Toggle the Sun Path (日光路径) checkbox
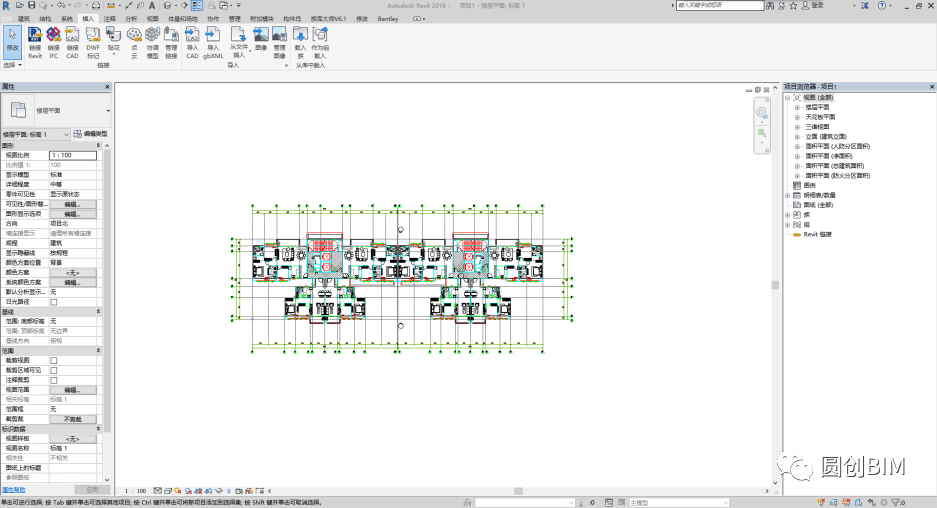 54,302
